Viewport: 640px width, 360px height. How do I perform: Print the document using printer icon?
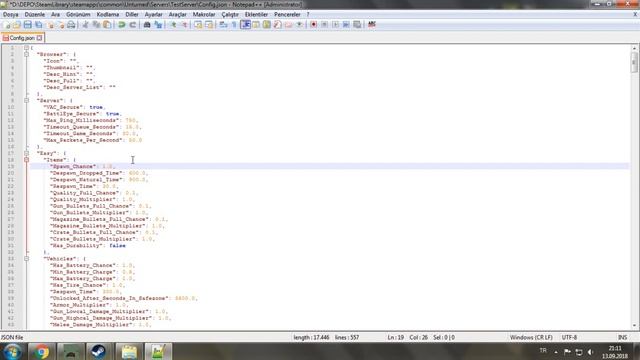[71, 25]
